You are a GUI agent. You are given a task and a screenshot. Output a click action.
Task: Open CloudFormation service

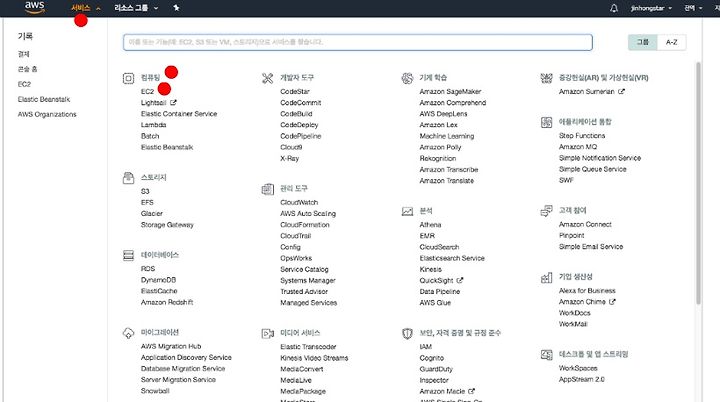(x=305, y=225)
